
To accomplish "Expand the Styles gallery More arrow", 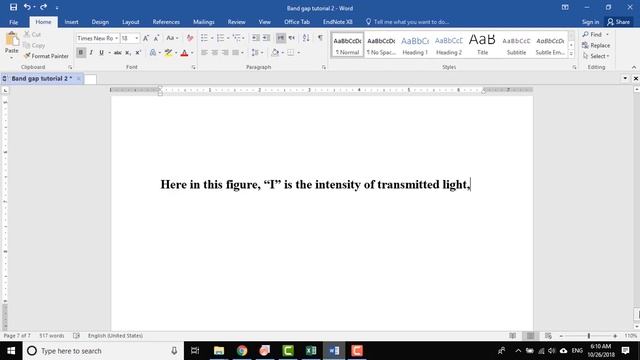I will [571, 53].
